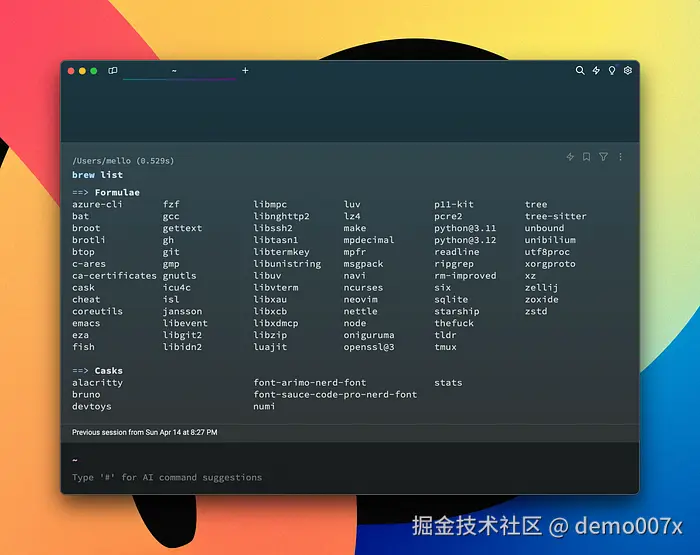Click 'tmux' entry
The image size is (700, 555).
(446, 347)
